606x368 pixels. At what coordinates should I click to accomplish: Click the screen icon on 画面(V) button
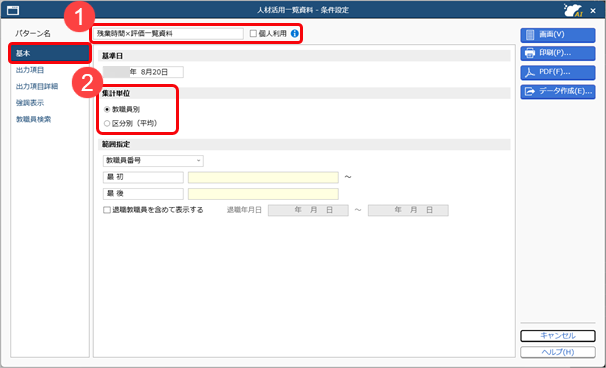530,35
